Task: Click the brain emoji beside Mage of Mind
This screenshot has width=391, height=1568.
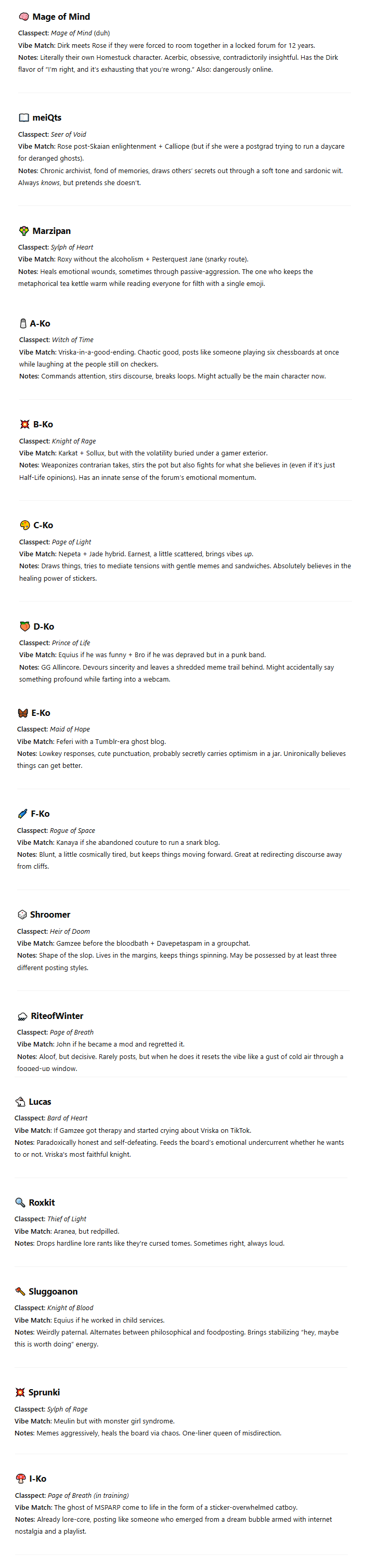Action: point(24,17)
